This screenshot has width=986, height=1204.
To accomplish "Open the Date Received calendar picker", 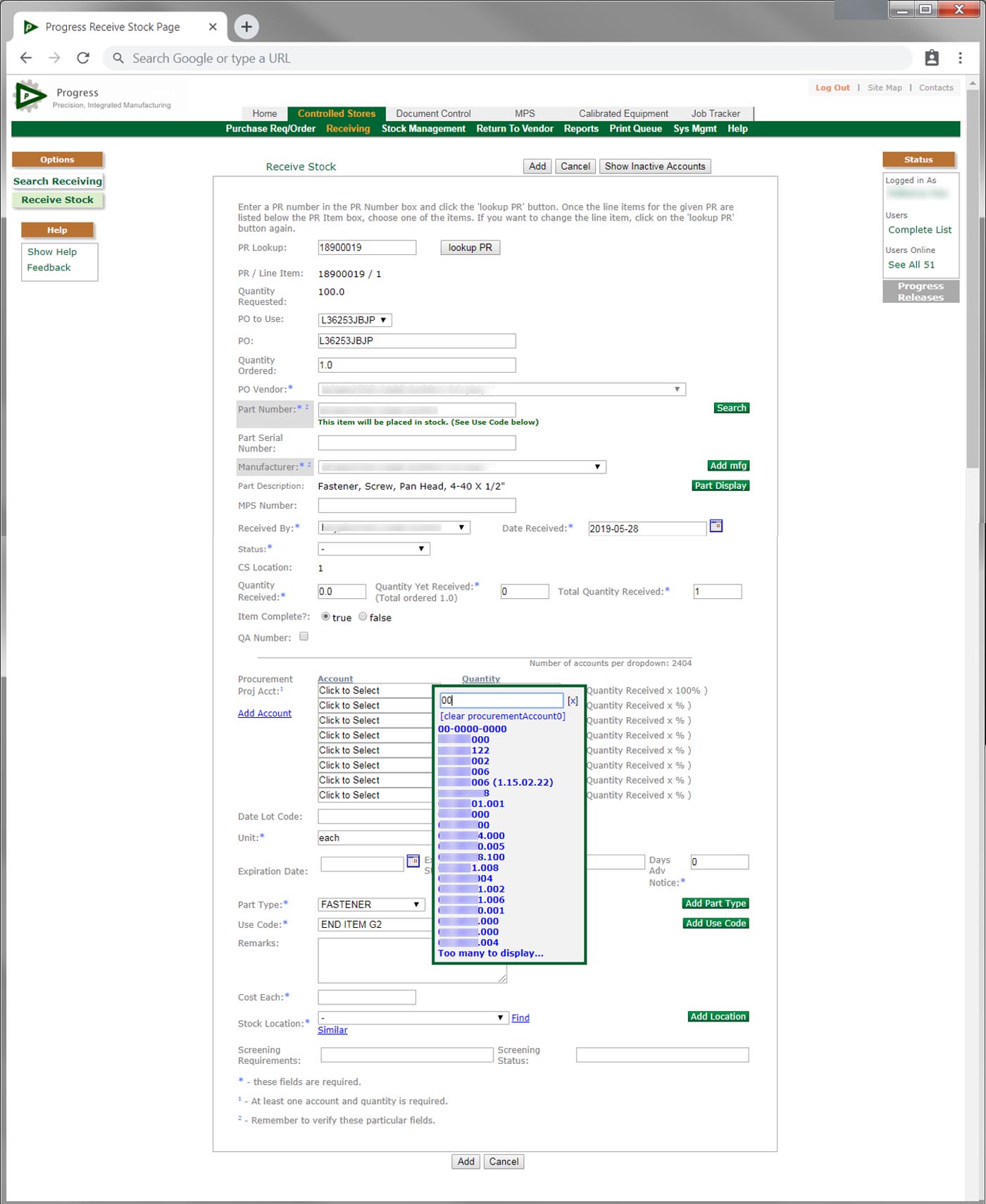I will tap(716, 526).
